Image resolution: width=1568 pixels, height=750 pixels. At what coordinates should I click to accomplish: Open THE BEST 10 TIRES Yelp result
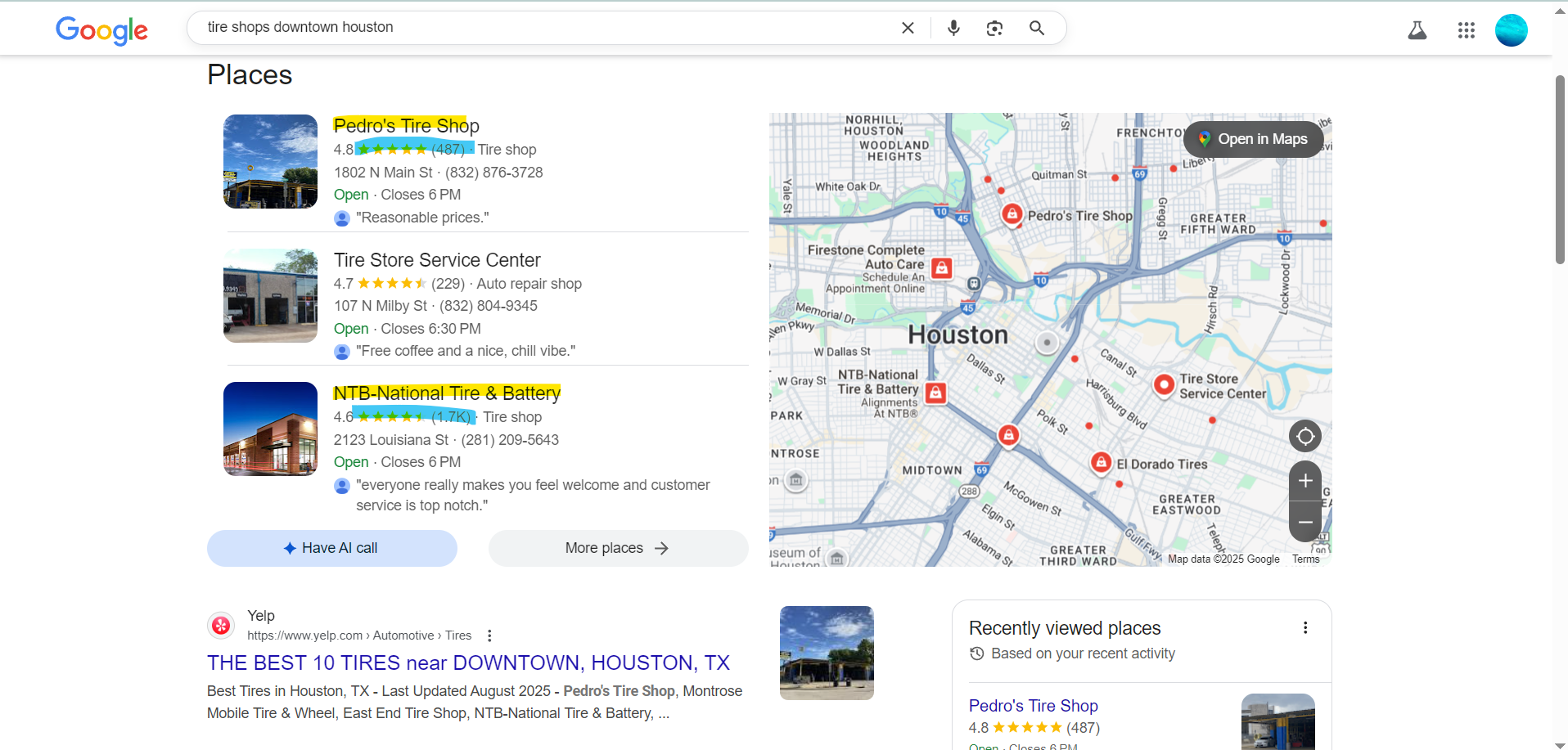(468, 662)
